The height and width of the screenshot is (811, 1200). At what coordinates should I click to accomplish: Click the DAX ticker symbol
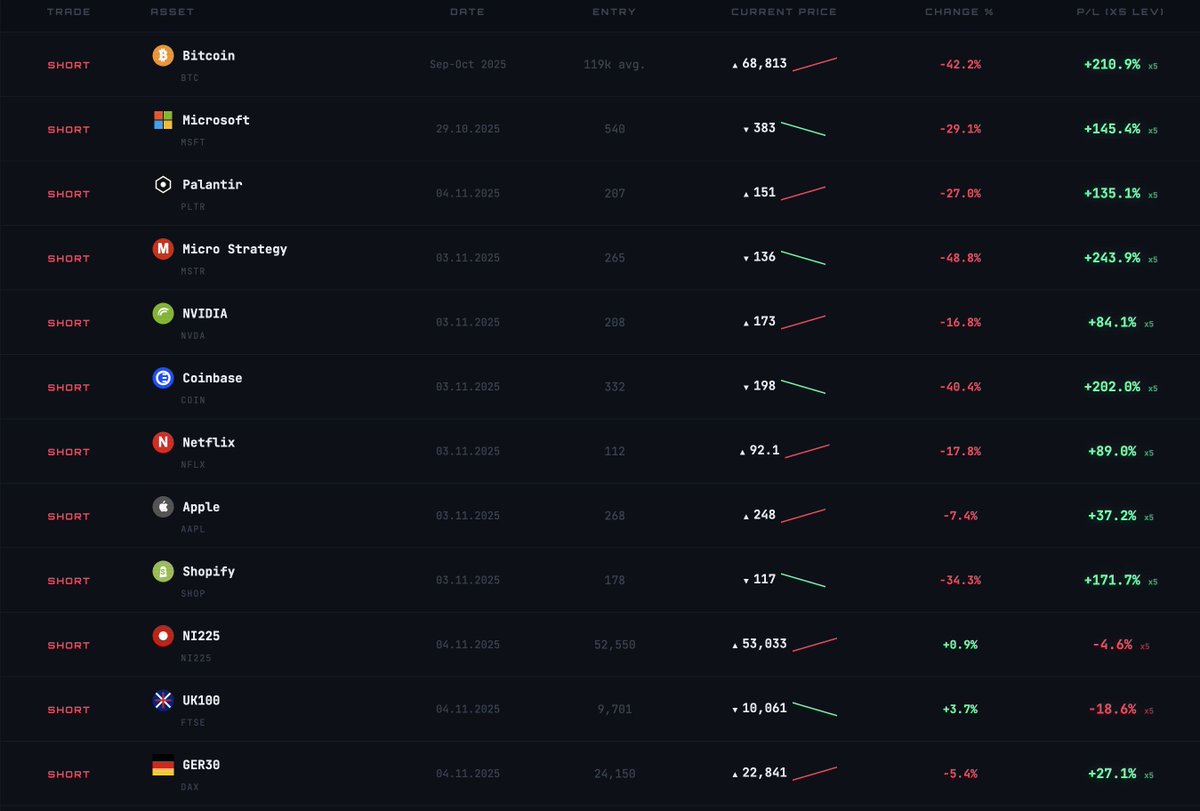pyautogui.click(x=190, y=787)
